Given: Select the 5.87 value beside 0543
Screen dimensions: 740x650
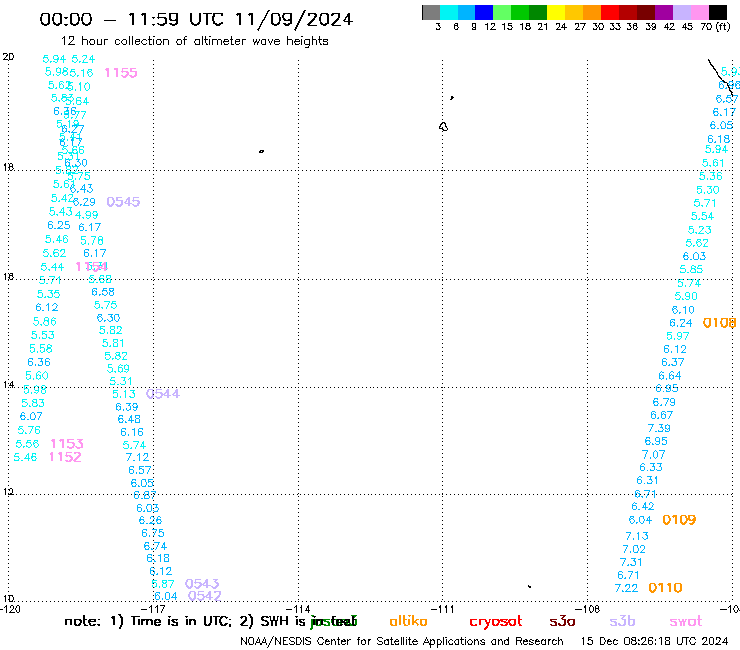Looking at the screenshot, I should pos(163,584).
